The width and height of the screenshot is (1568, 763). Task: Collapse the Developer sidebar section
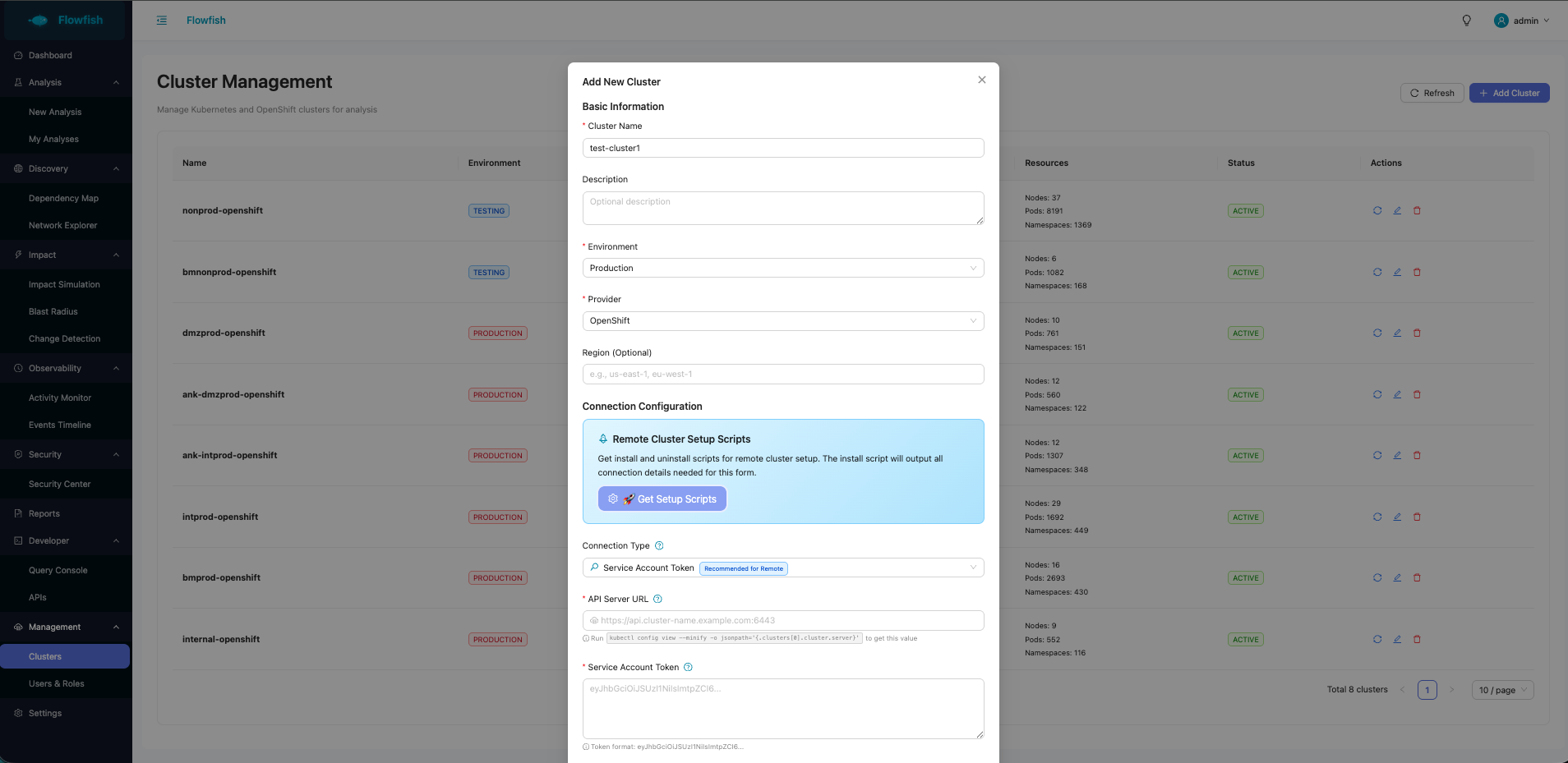[x=66, y=540]
